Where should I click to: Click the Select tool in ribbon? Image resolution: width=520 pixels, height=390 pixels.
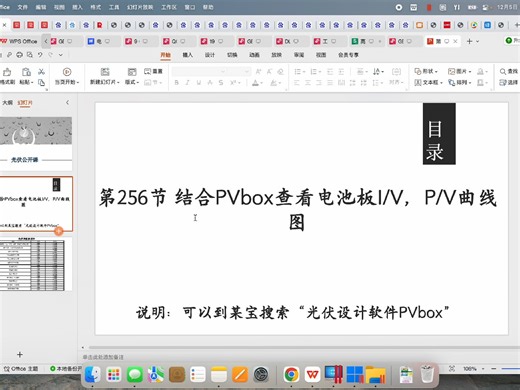pos(508,82)
